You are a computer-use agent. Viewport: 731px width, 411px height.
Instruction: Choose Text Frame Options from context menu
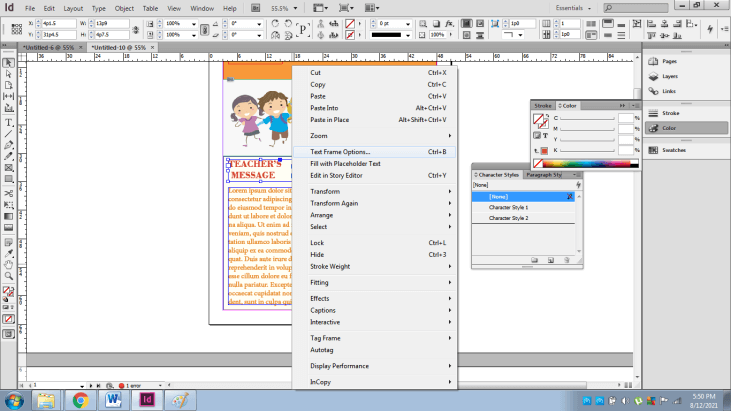click(x=340, y=152)
